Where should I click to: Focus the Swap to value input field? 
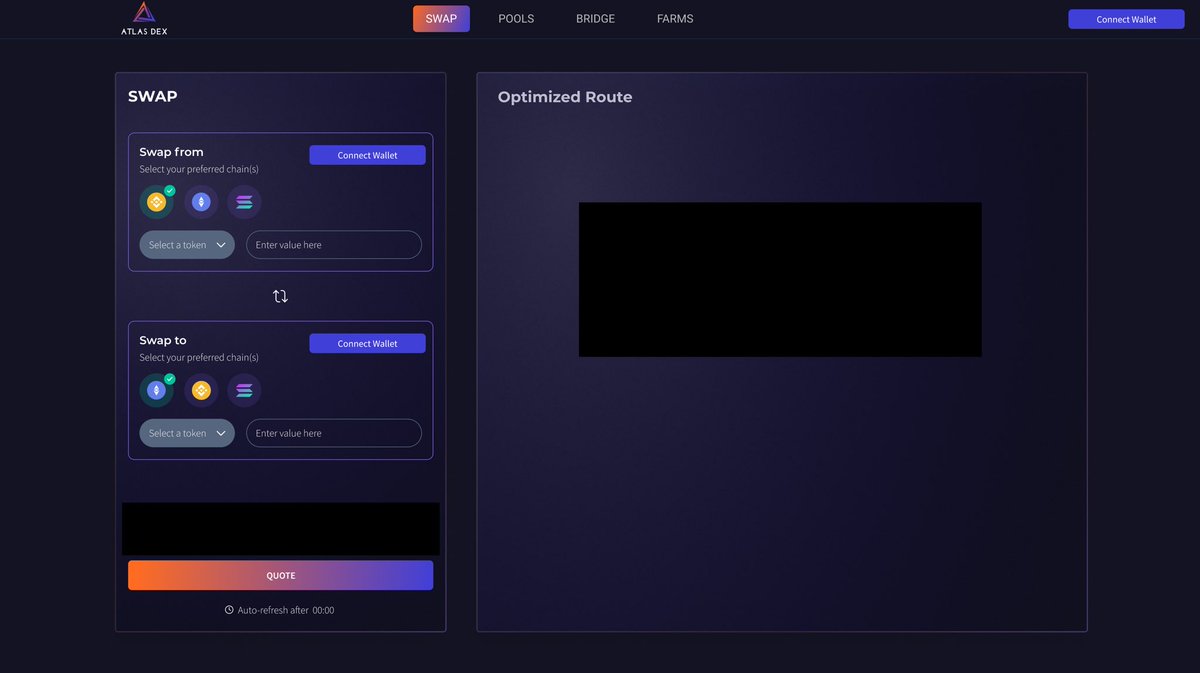coord(334,433)
